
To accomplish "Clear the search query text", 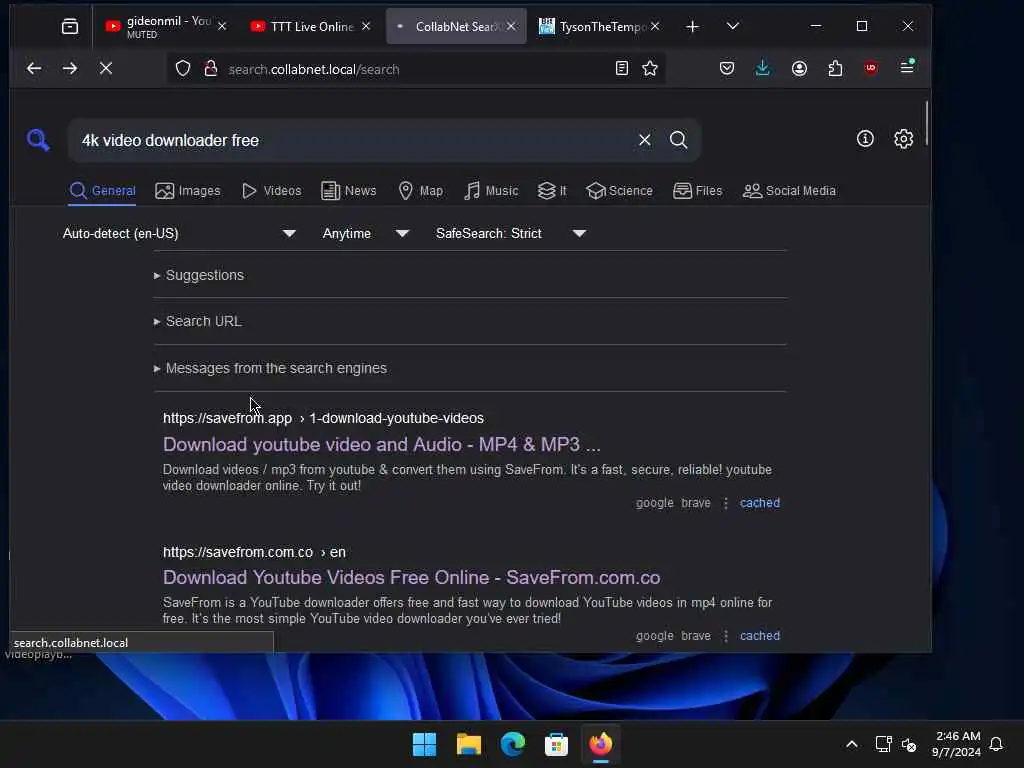I will click(x=645, y=140).
